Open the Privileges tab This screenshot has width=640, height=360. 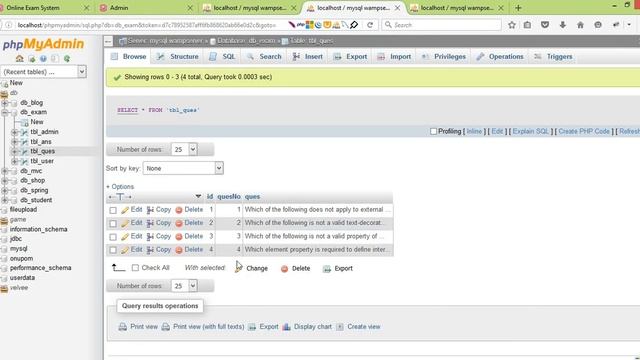pos(444,57)
